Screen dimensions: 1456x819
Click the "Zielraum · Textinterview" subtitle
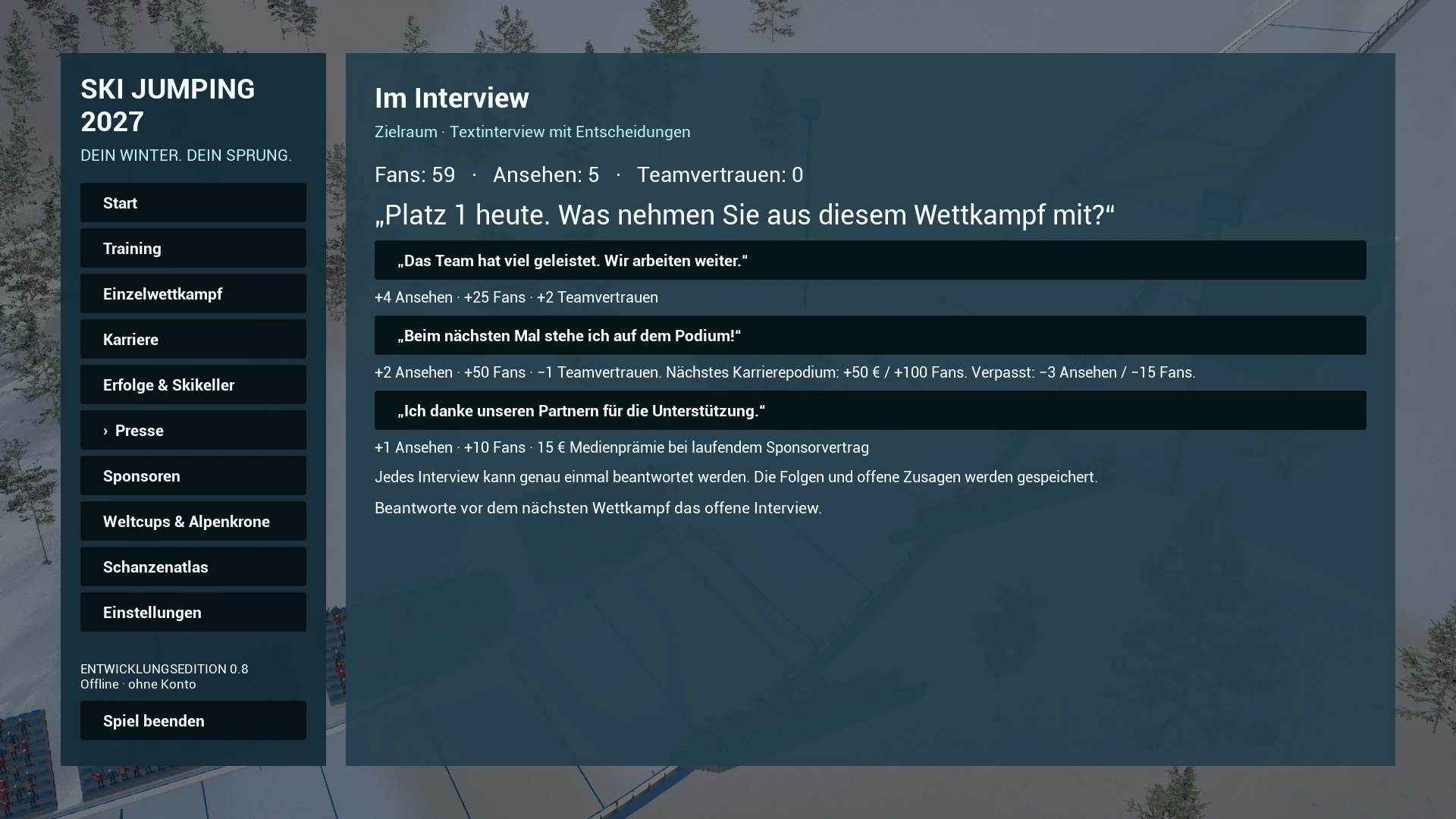pos(532,132)
